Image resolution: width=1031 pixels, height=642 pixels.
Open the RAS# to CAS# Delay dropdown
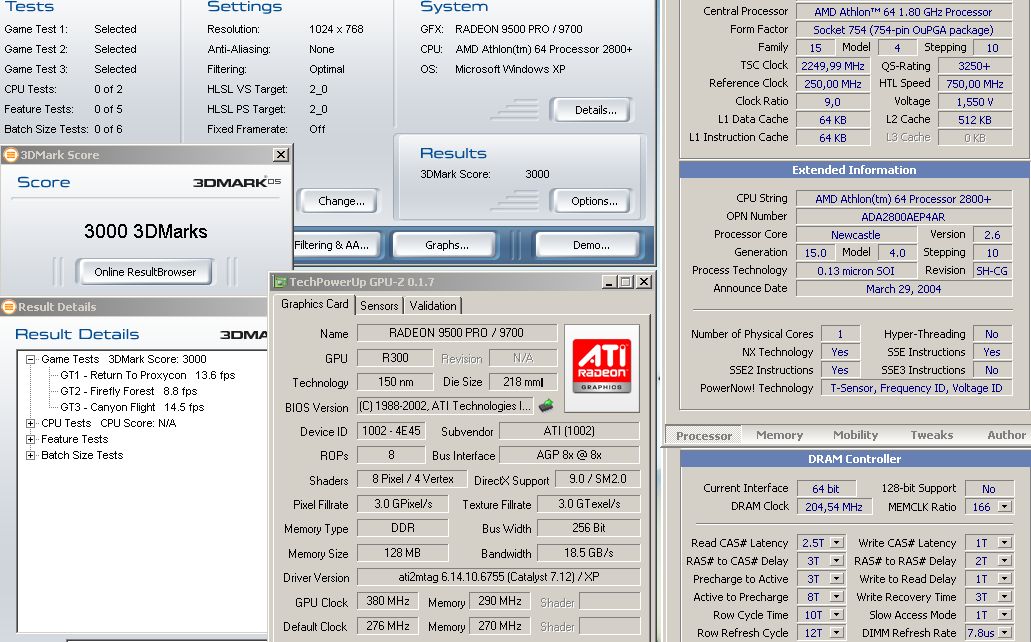pyautogui.click(x=836, y=560)
